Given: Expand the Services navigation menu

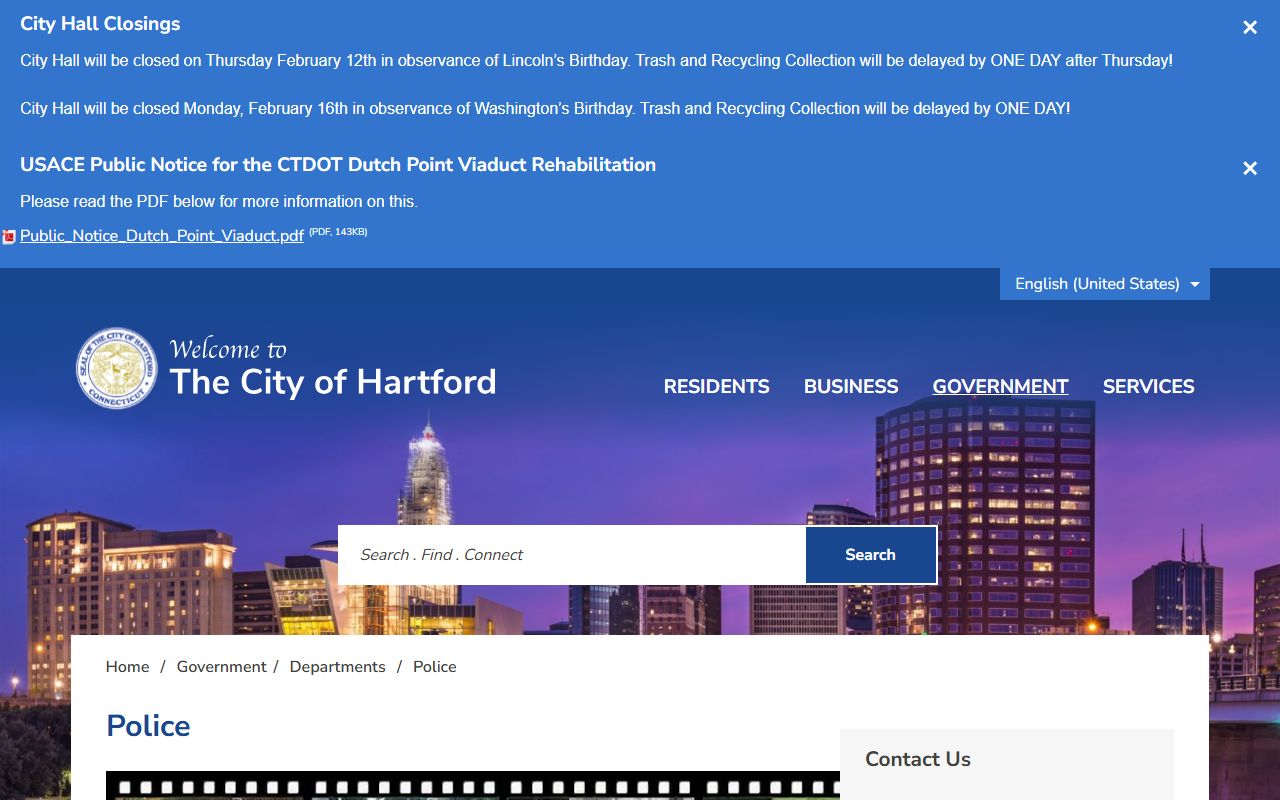Looking at the screenshot, I should click(1148, 387).
